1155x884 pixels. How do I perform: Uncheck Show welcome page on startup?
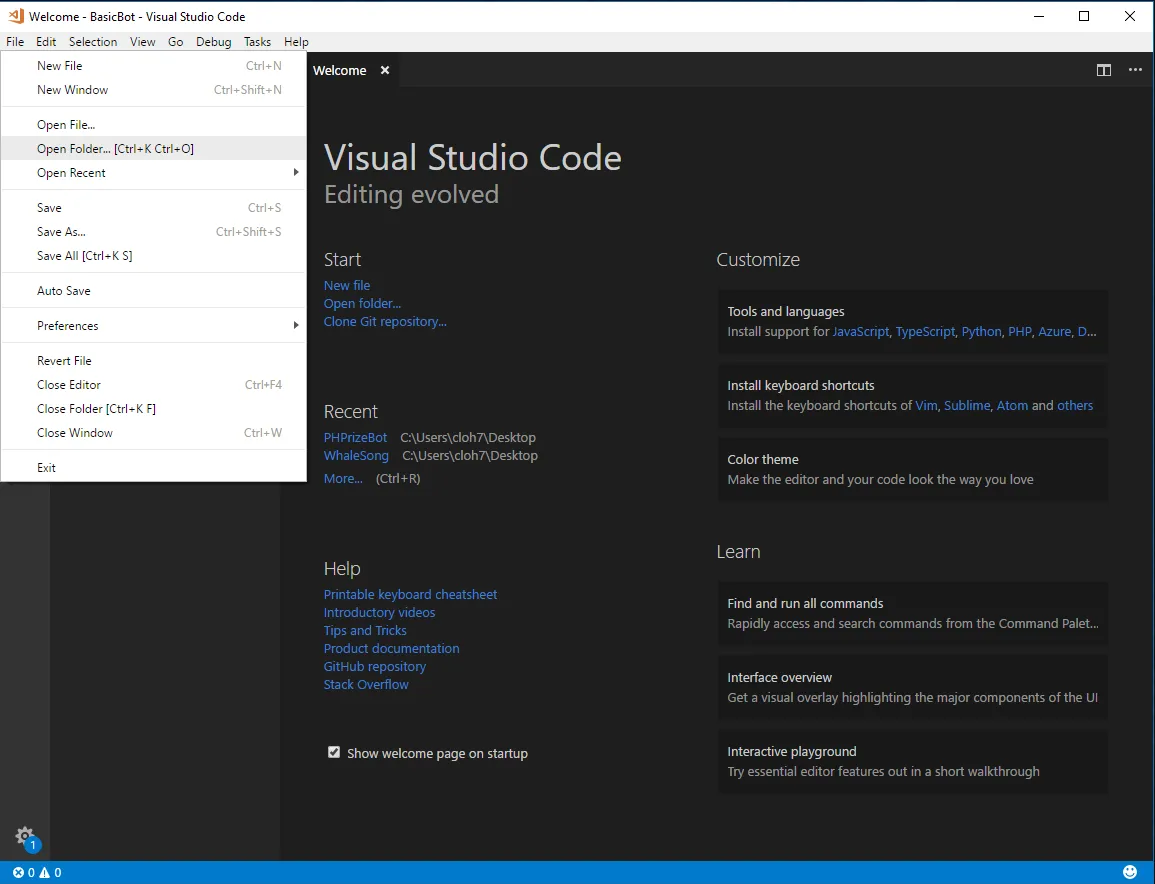pos(334,752)
